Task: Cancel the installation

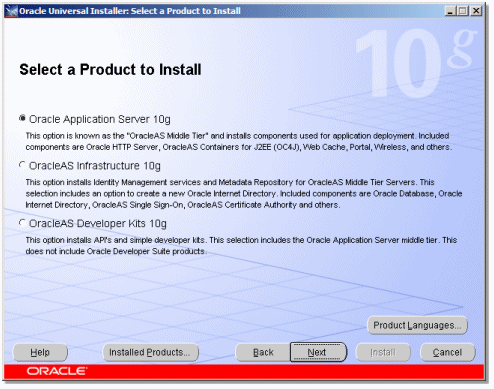Action: pyautogui.click(x=447, y=352)
